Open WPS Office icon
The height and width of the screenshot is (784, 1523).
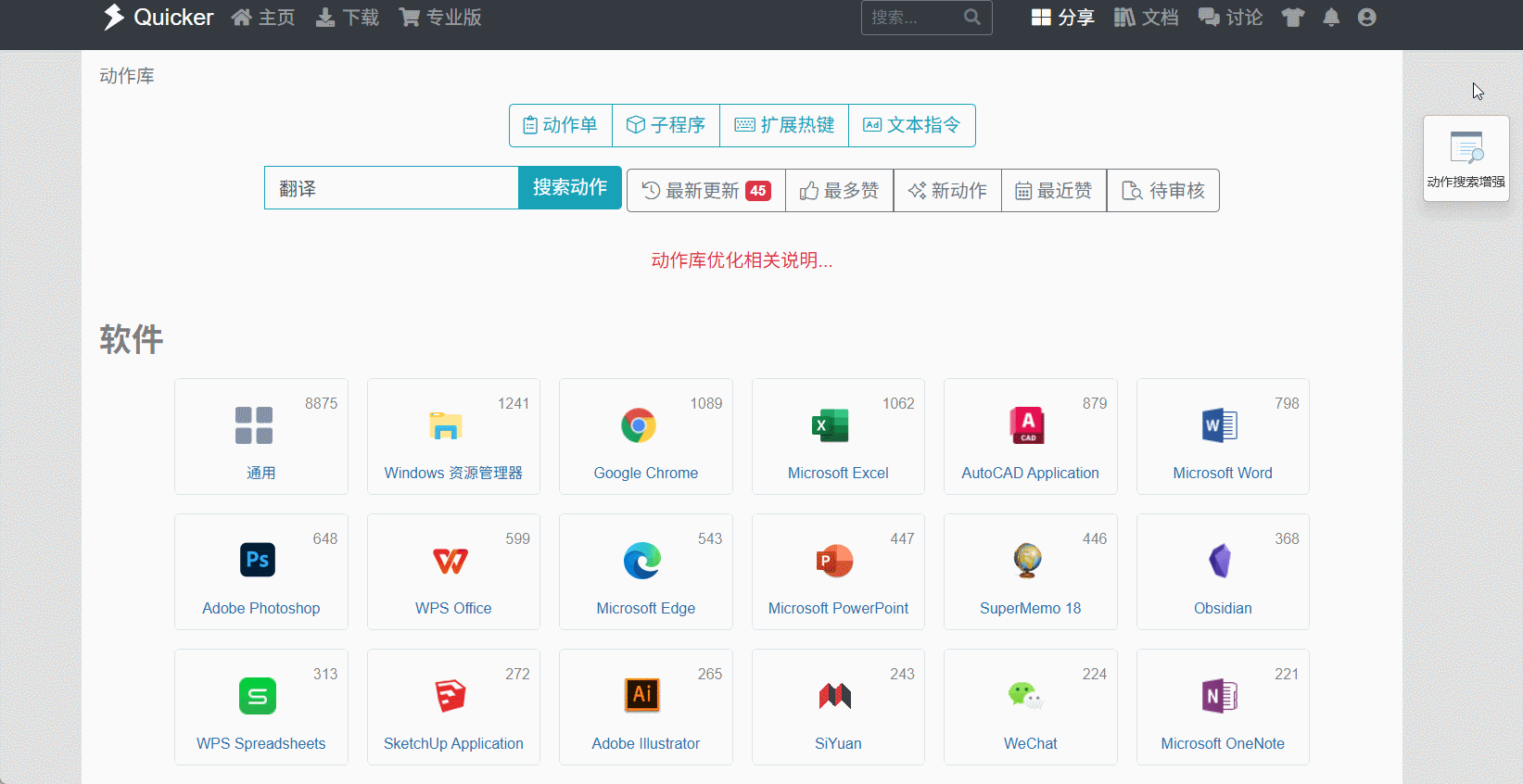(x=451, y=561)
